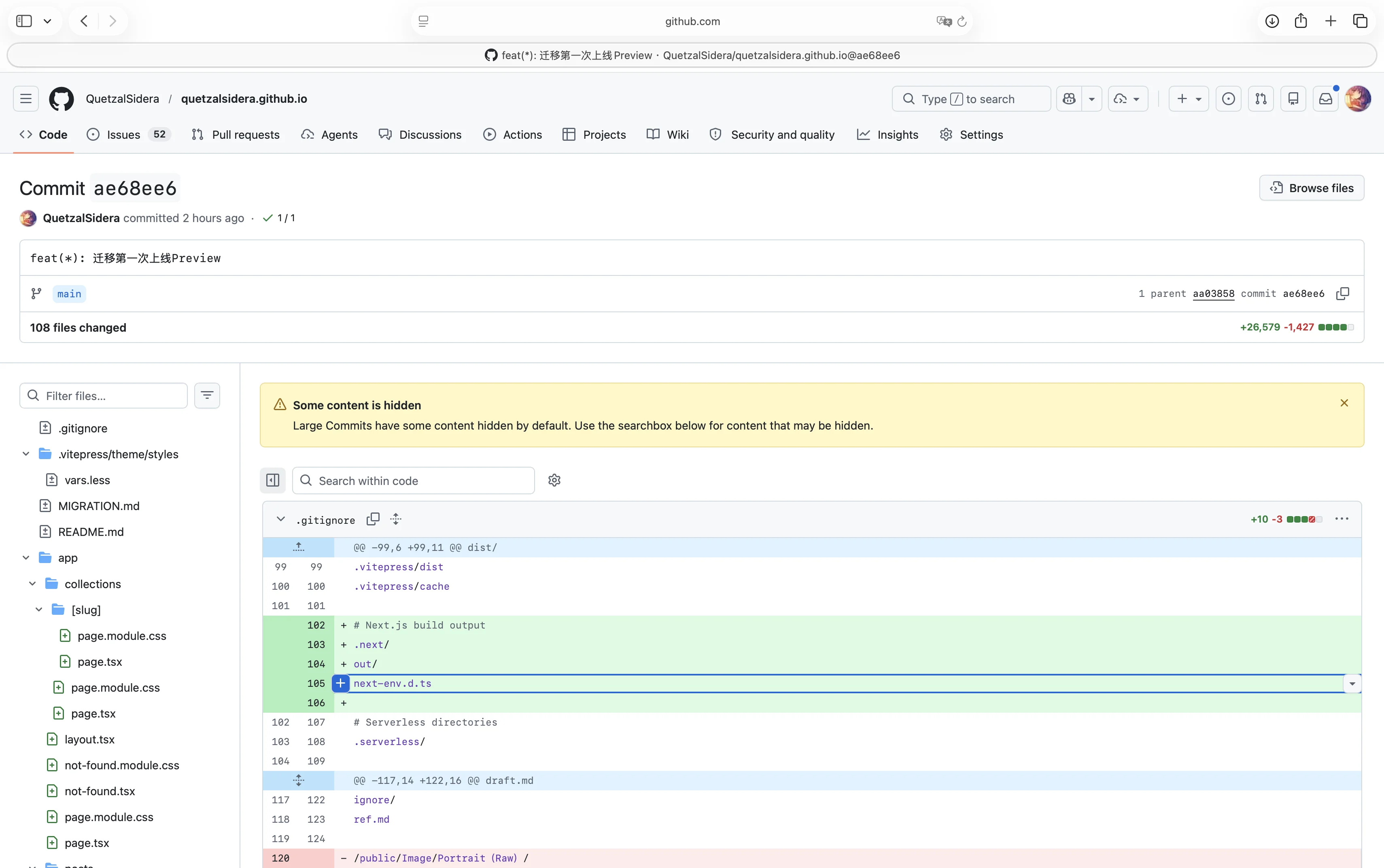The image size is (1384, 868).
Task: Open Security and quality tab
Action: tap(773, 134)
